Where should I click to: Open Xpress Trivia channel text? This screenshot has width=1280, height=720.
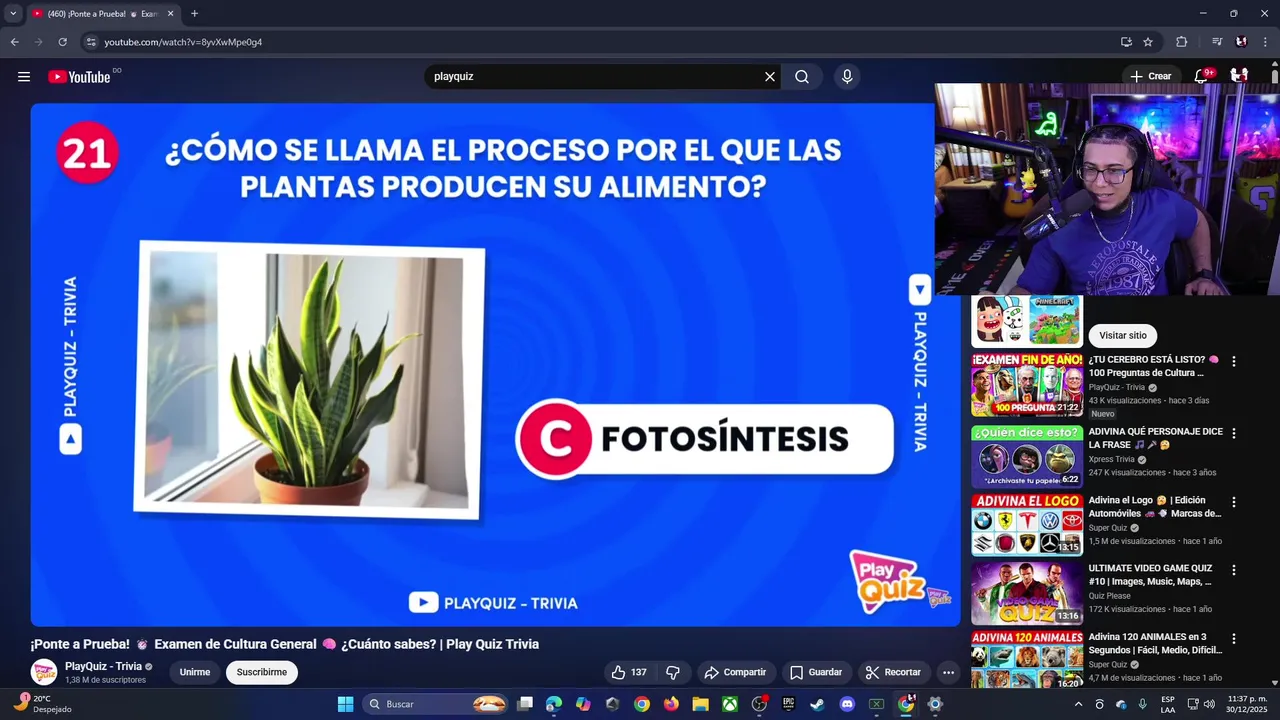point(1111,460)
